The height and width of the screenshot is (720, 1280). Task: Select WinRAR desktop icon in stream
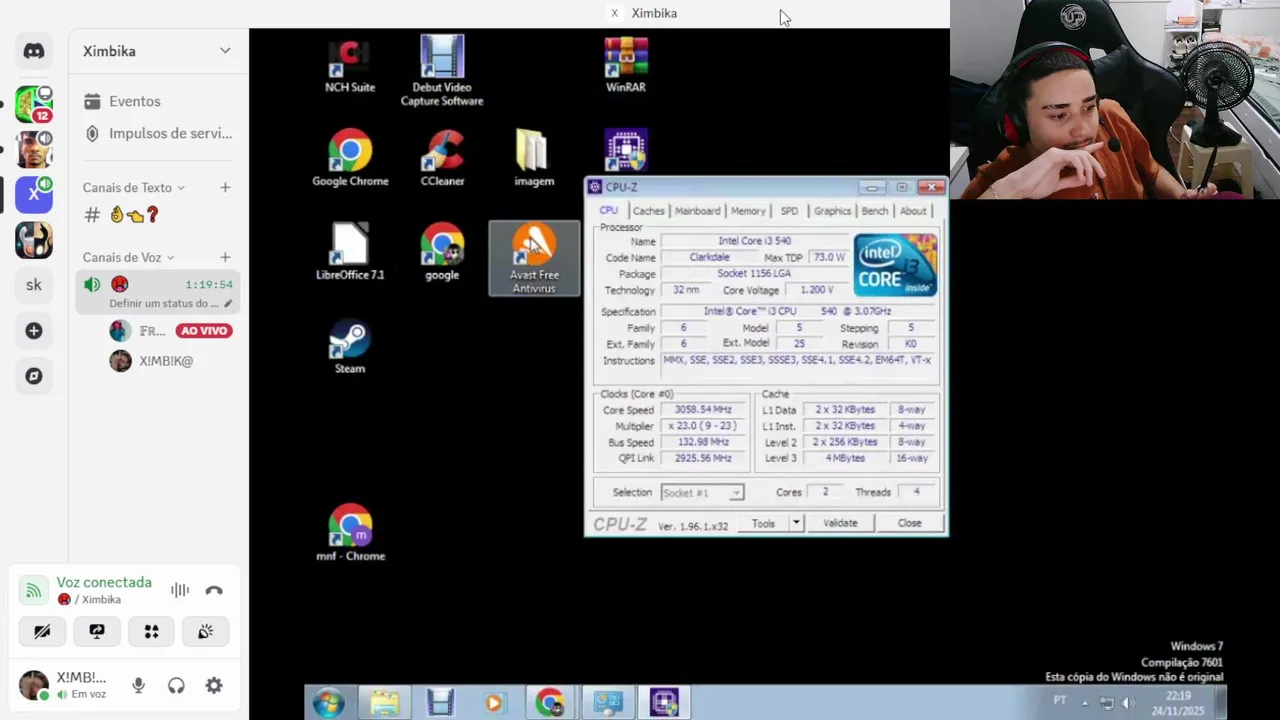626,66
